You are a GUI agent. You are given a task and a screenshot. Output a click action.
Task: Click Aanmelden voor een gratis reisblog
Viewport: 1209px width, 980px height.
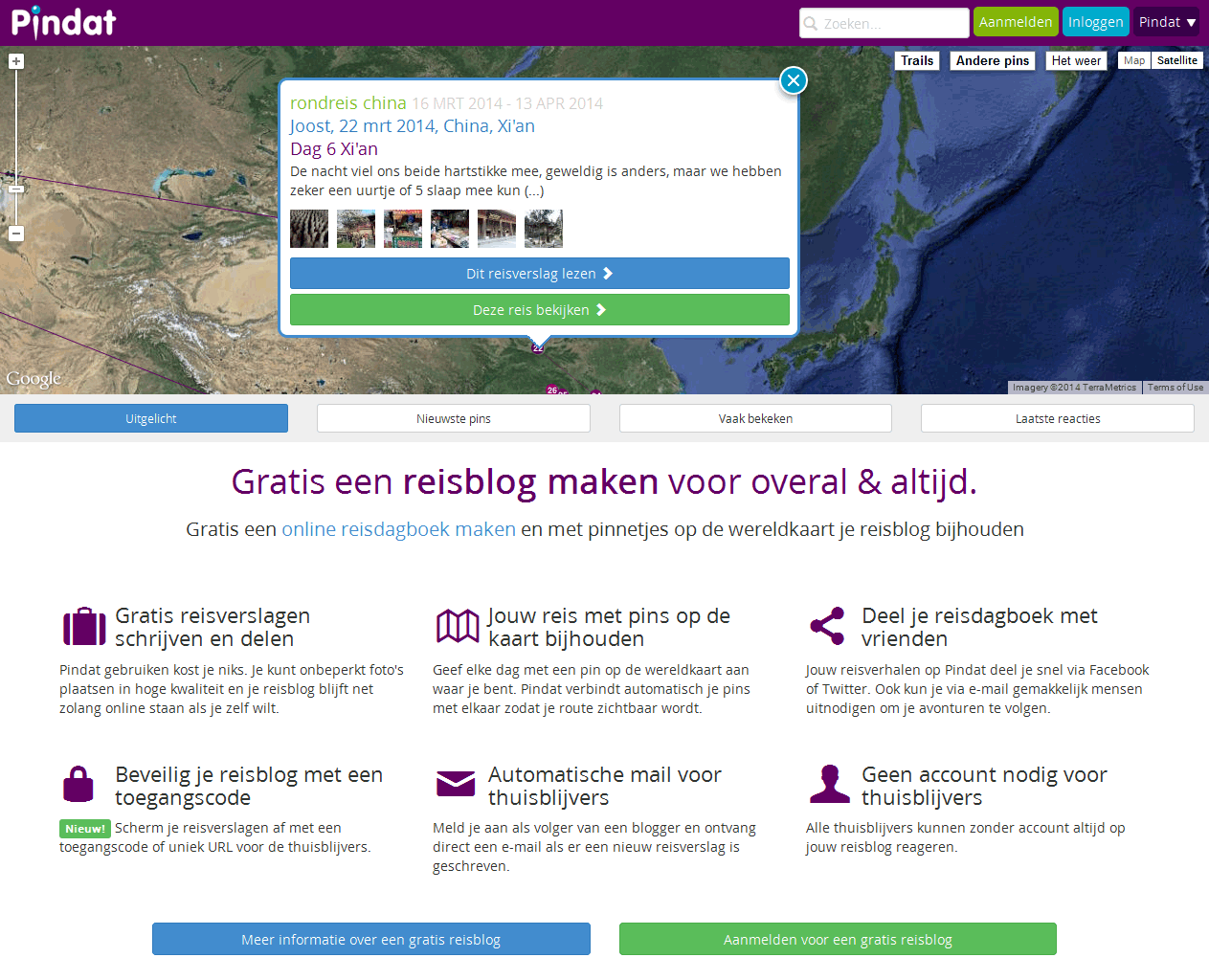coord(838,939)
